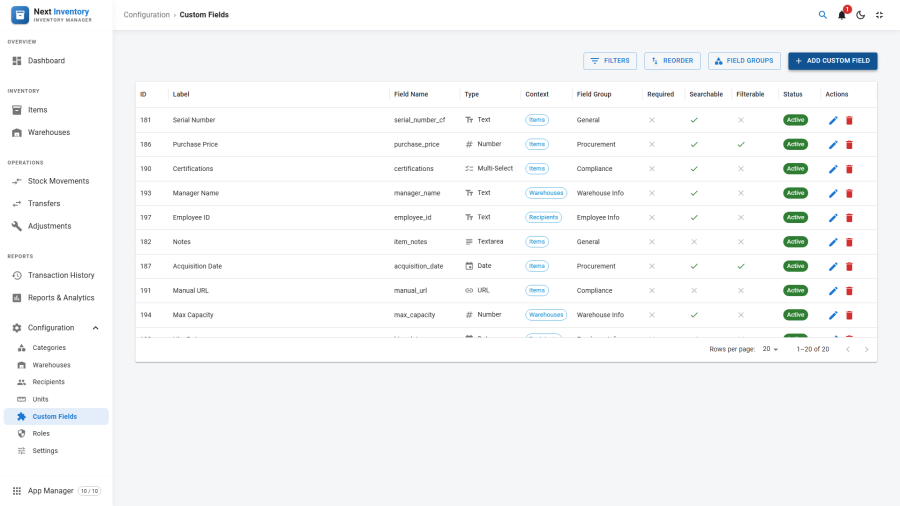900x506 pixels.
Task: Open Adjustments page
Action: click(x=56, y=226)
